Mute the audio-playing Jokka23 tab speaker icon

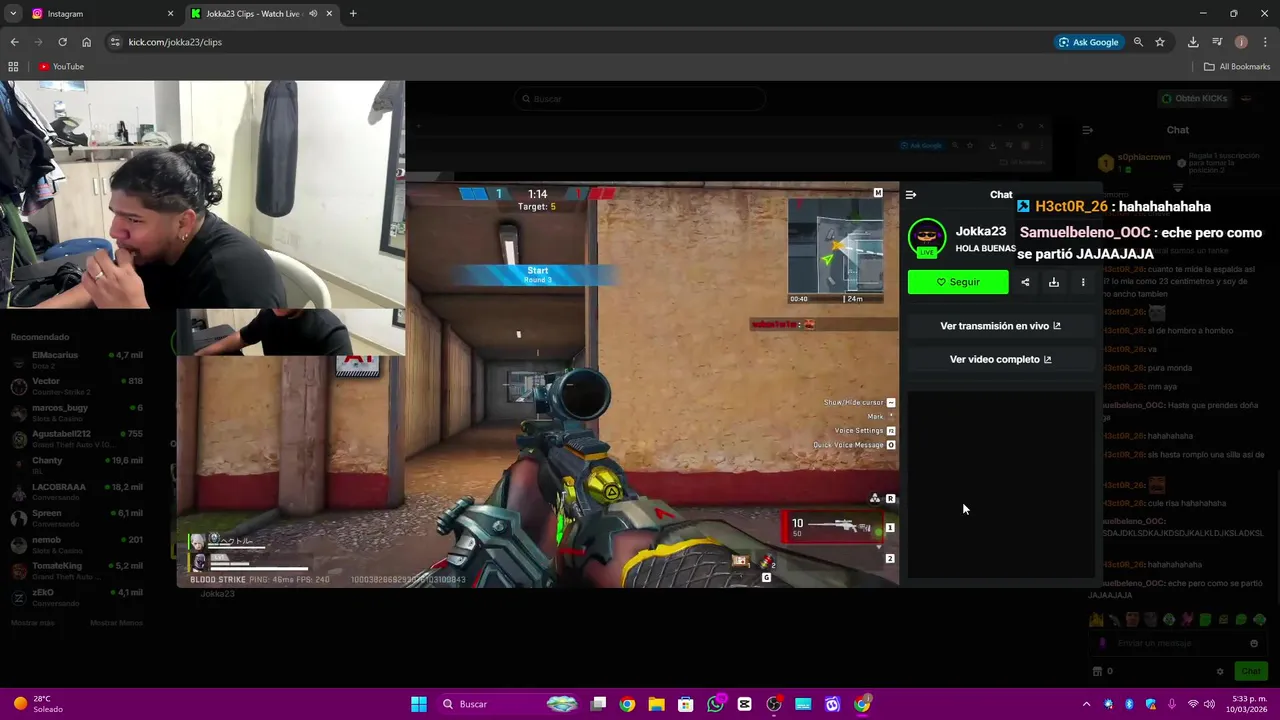pos(313,14)
